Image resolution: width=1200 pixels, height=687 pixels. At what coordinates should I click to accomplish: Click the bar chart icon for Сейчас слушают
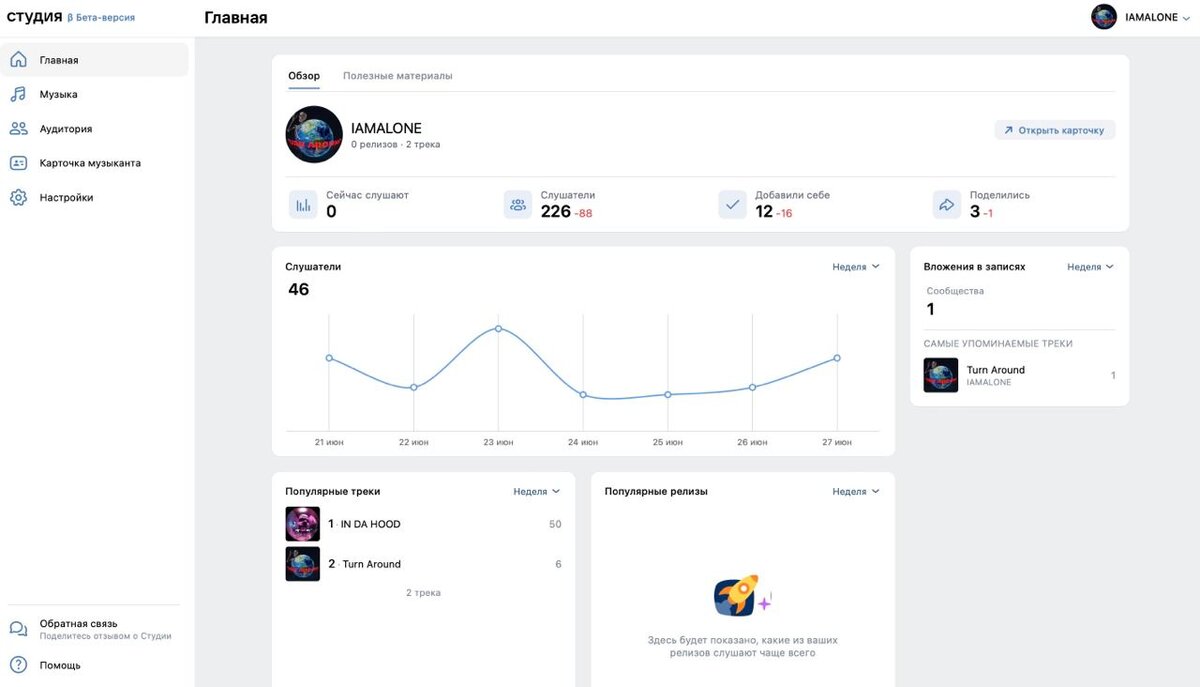click(303, 205)
